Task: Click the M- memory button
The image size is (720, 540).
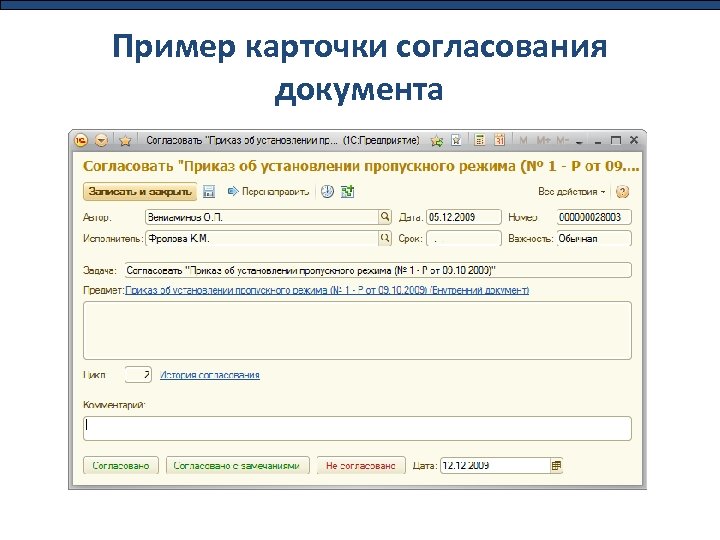Action: pyautogui.click(x=562, y=141)
